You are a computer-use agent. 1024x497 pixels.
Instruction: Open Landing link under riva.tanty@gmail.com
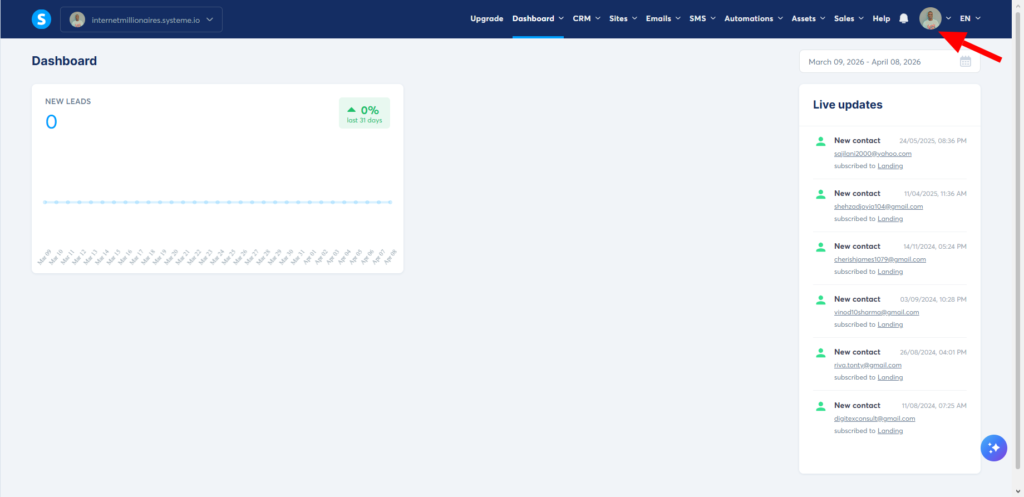[x=890, y=377]
